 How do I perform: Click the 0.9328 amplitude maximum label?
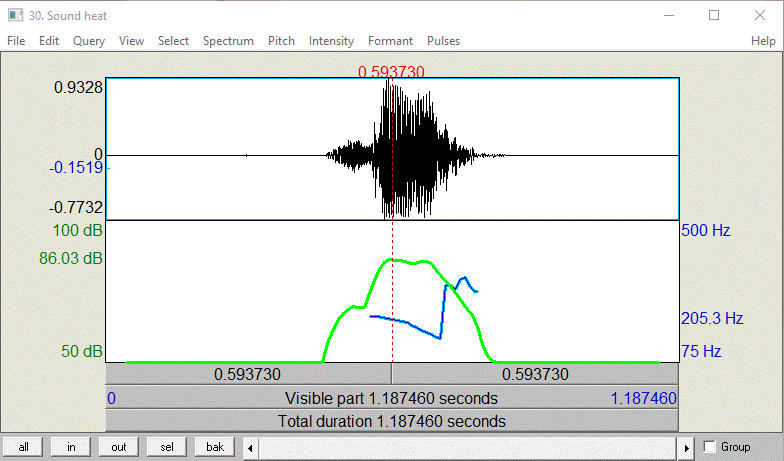click(x=78, y=87)
